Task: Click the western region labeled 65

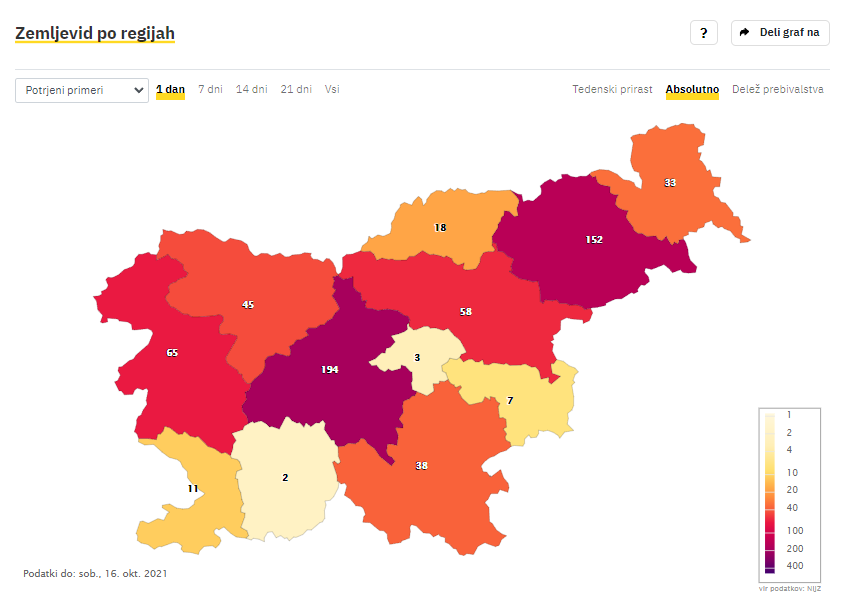Action: (172, 353)
